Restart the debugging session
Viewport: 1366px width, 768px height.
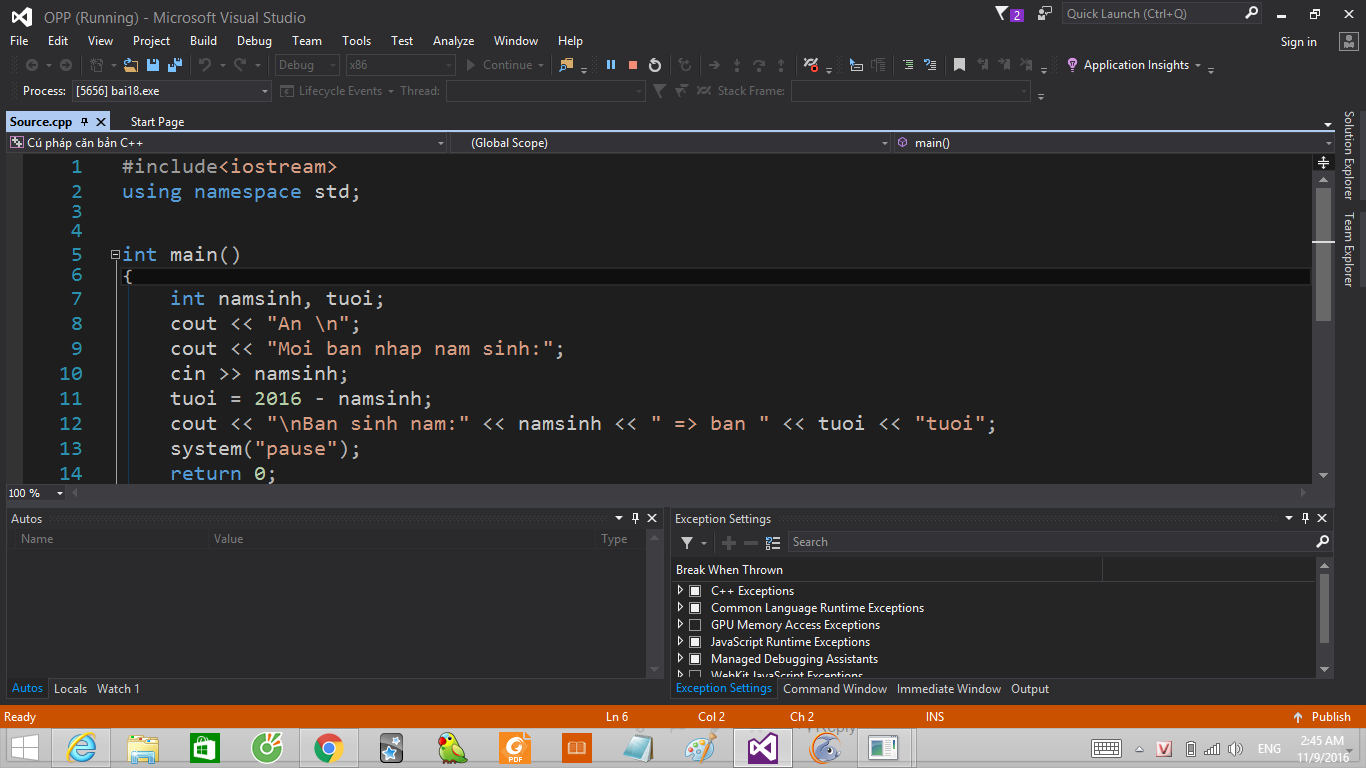(x=655, y=65)
